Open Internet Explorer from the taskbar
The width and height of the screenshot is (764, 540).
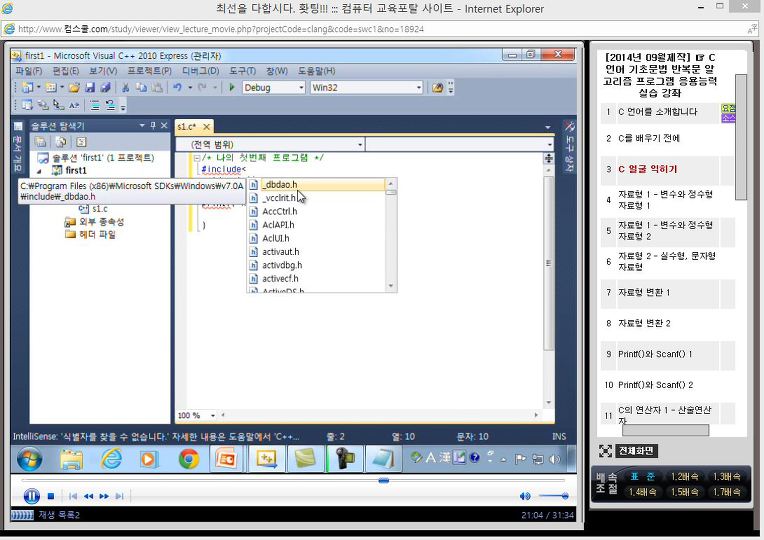111,459
